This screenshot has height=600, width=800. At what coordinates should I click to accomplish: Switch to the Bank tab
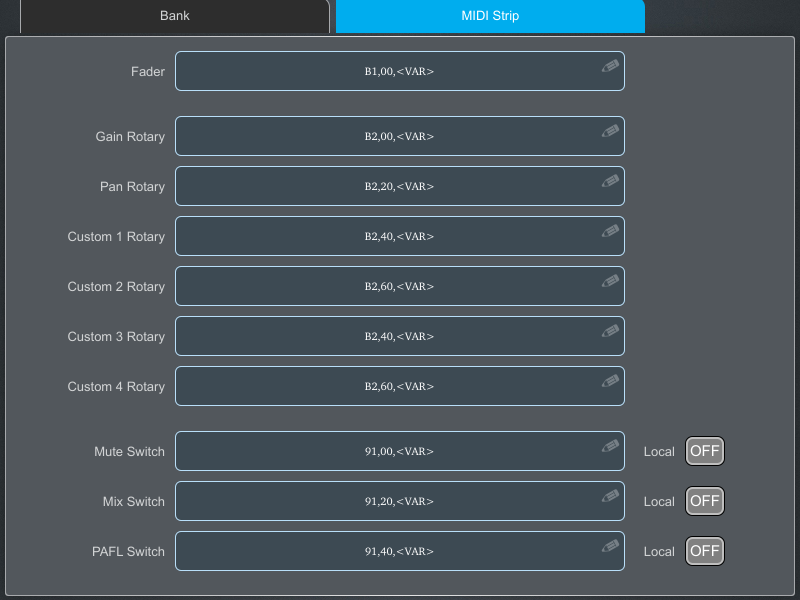coord(174,16)
